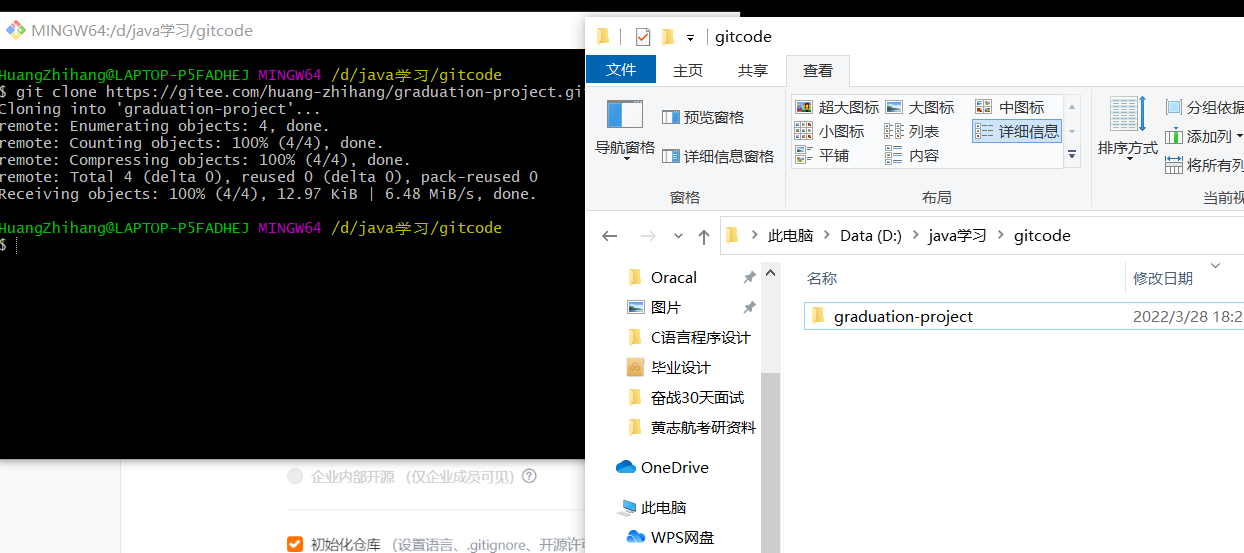Choose the 超大图标 layout

pyautogui.click(x=837, y=107)
